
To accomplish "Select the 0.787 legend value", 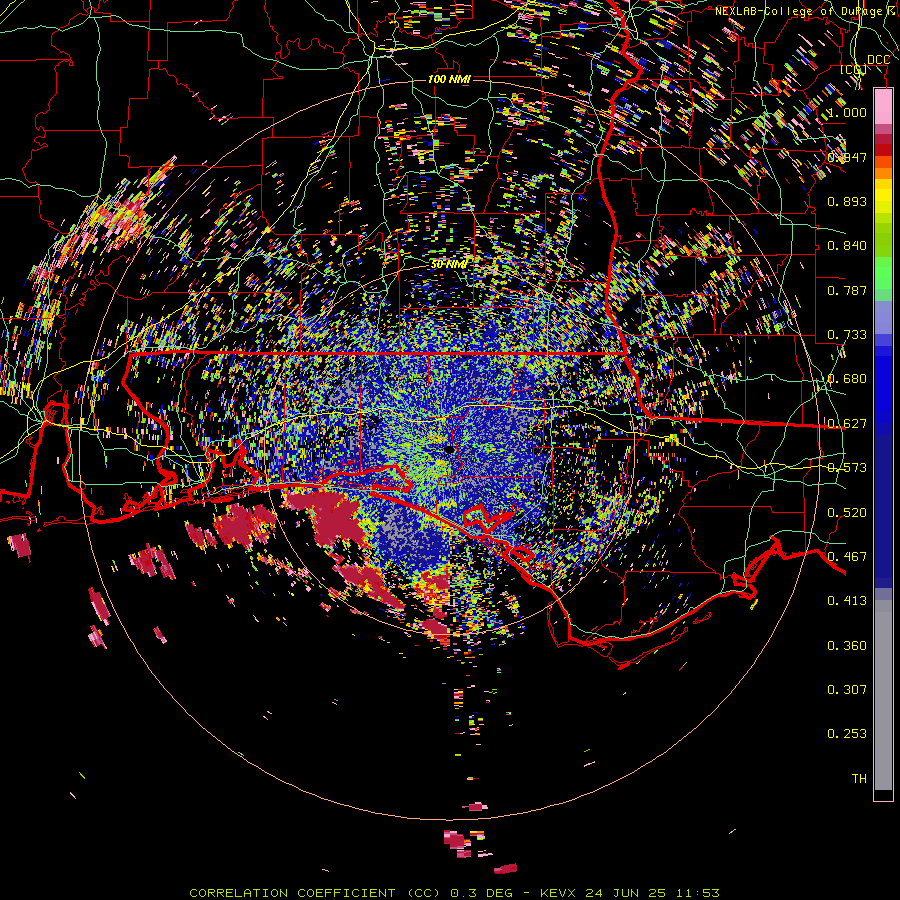I will pos(847,290).
